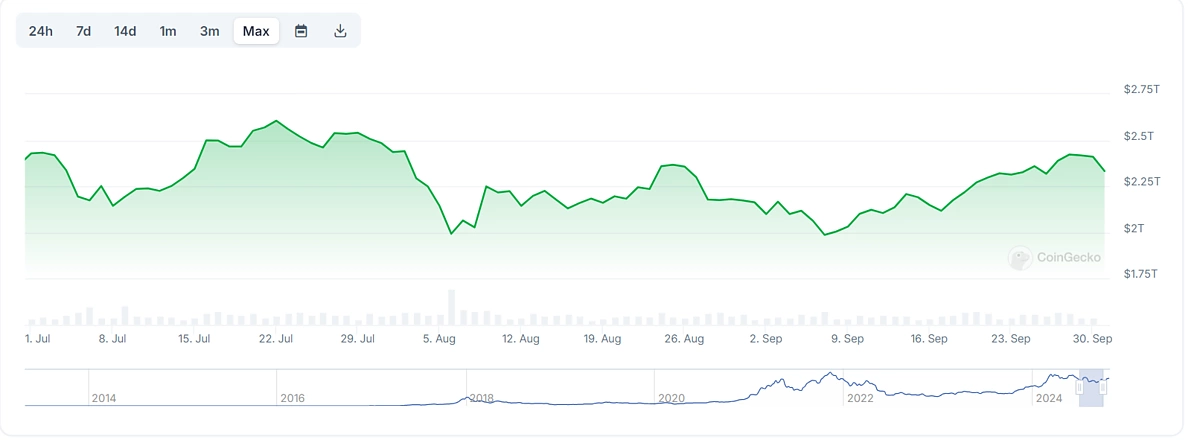Open the calendar date range picker

301,31
